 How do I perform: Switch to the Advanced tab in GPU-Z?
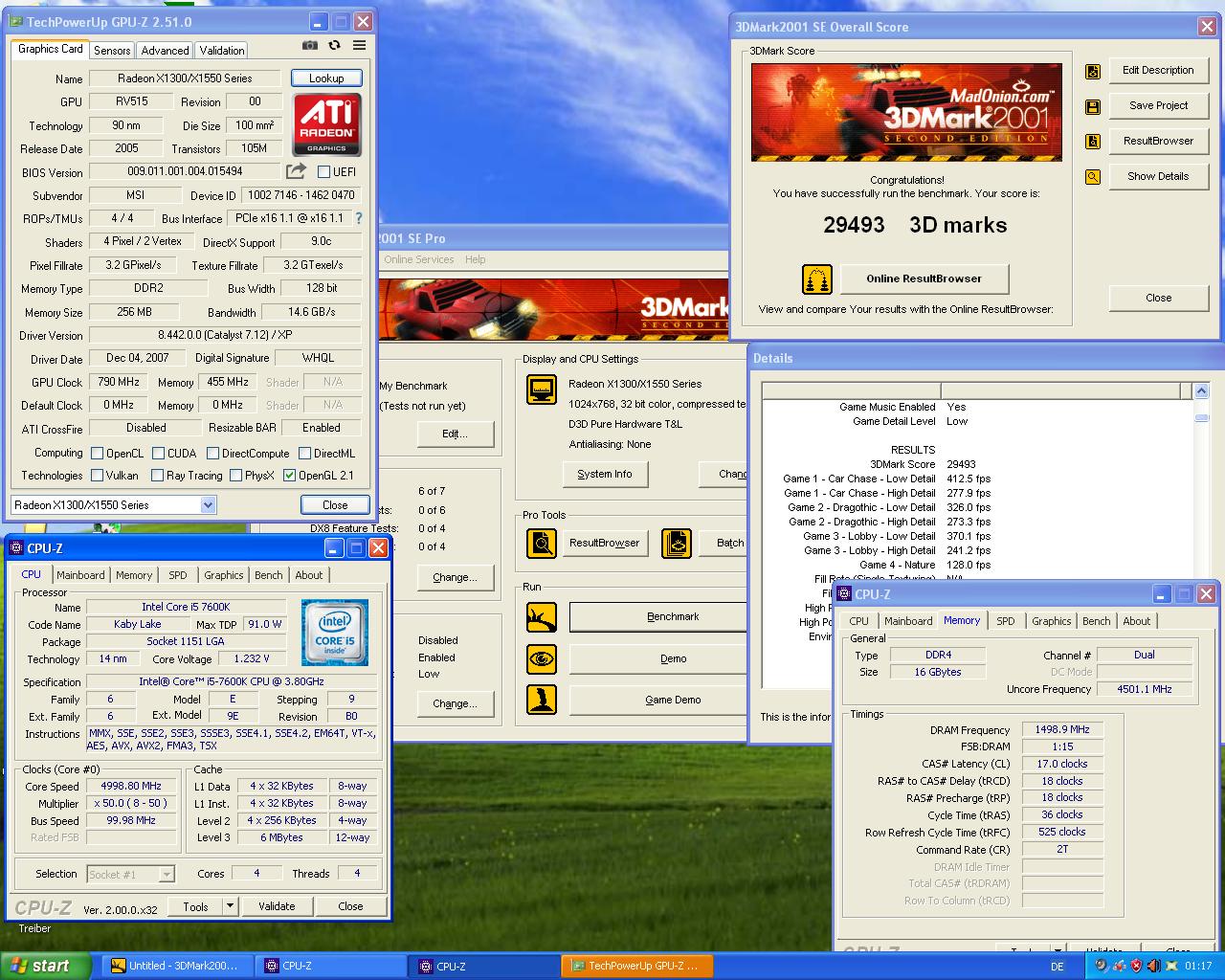[165, 50]
